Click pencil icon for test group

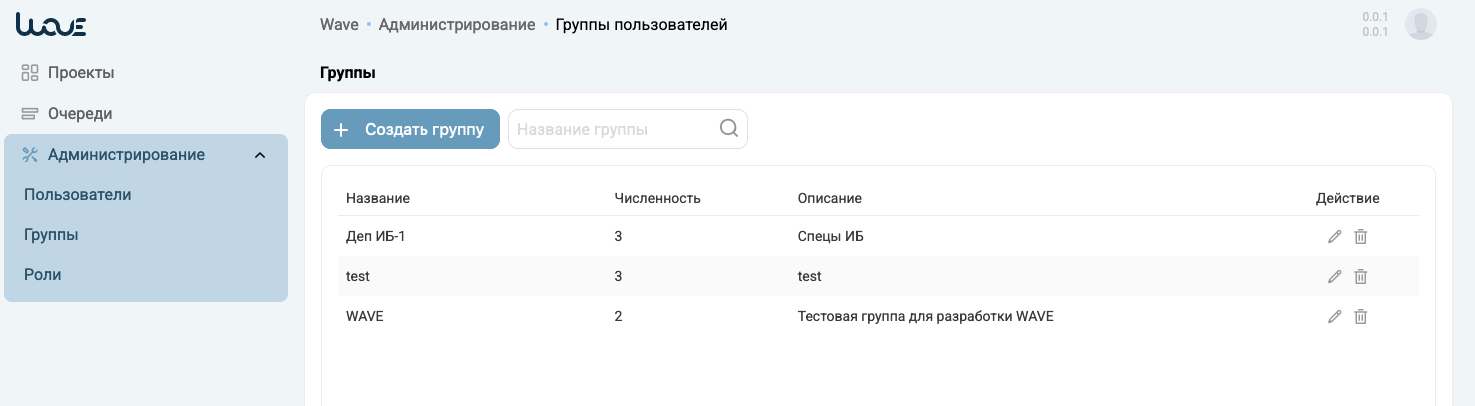1334,276
